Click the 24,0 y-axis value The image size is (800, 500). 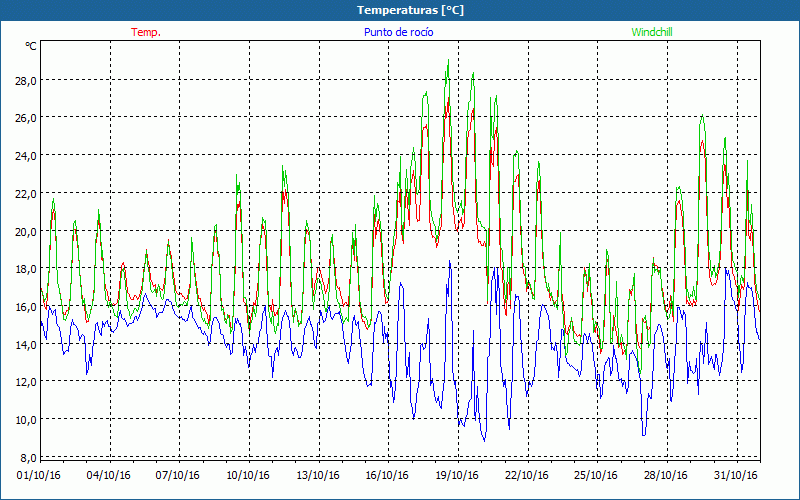[x=25, y=156]
